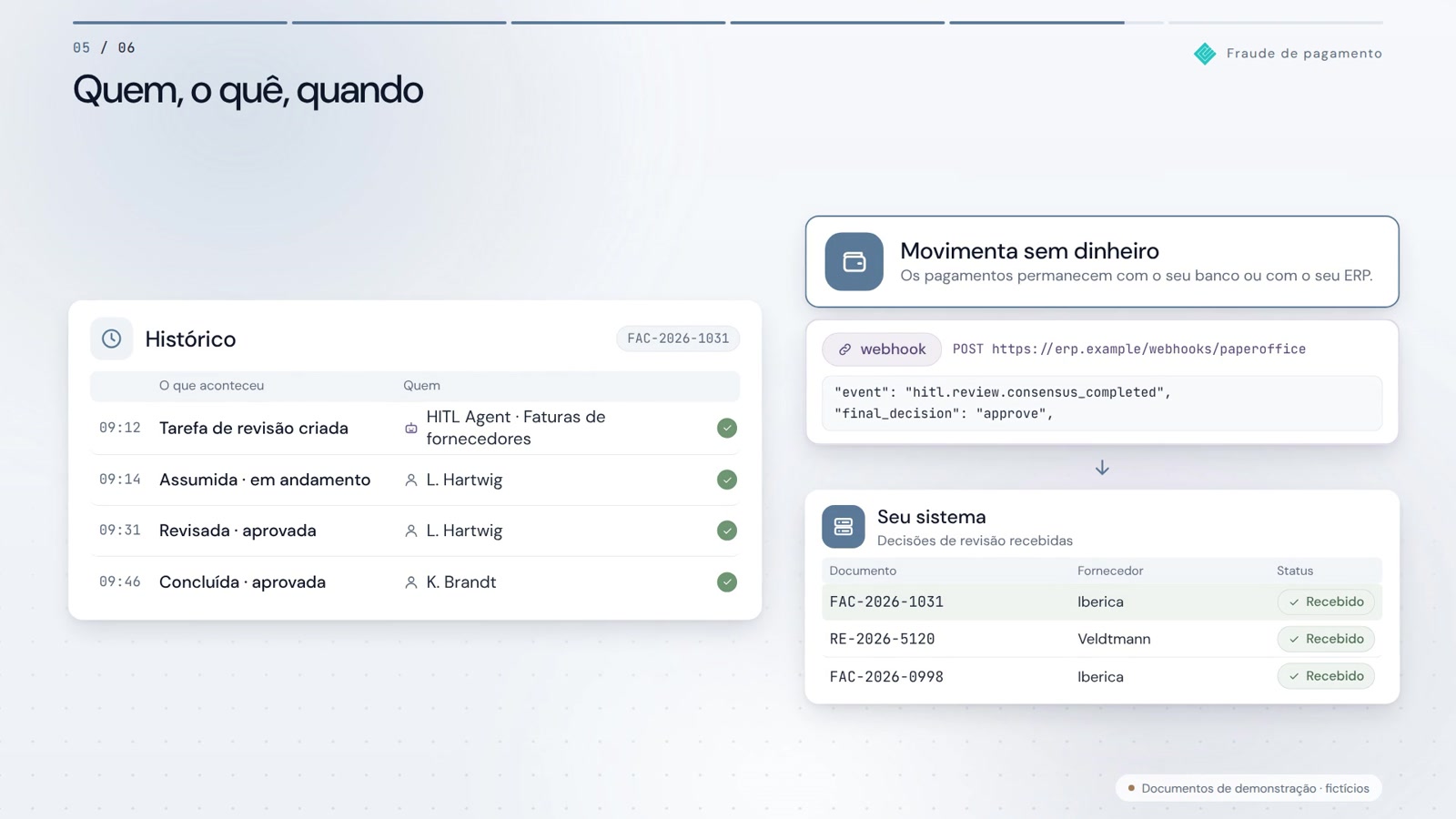Click the clock icon beside Histórico
Screen dimensions: 1456x819
(x=111, y=339)
